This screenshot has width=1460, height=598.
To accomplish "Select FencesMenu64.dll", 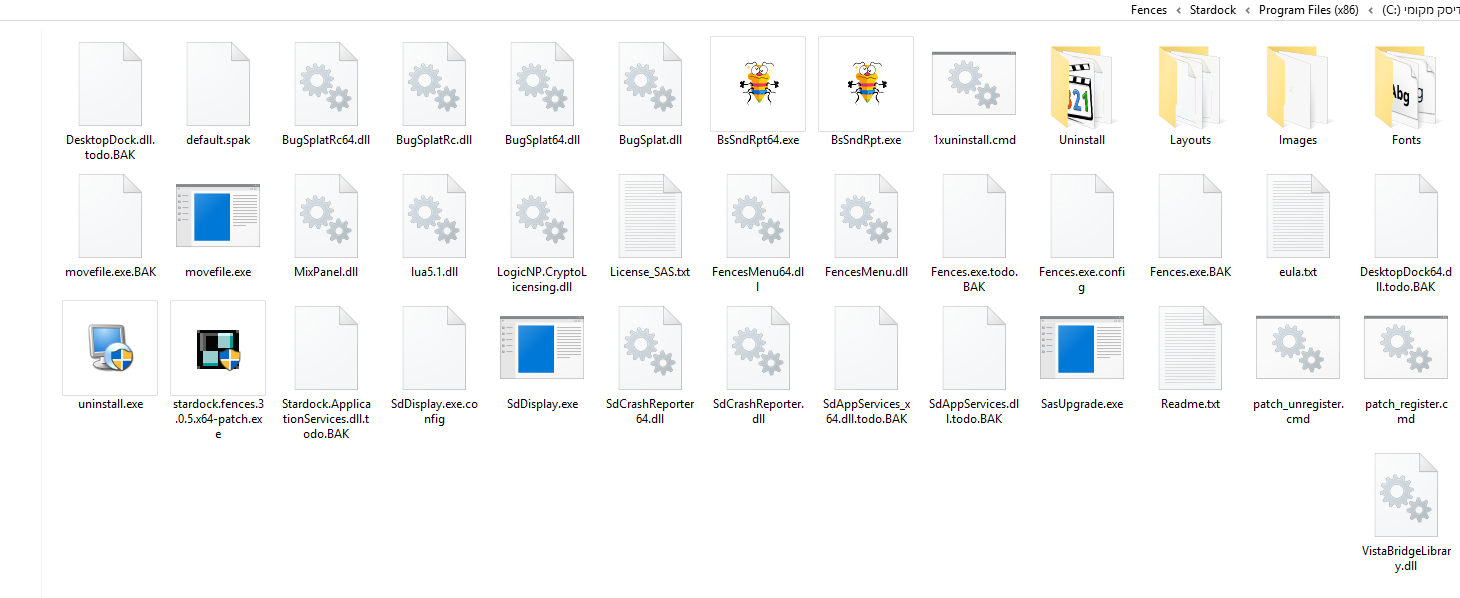I will click(758, 232).
